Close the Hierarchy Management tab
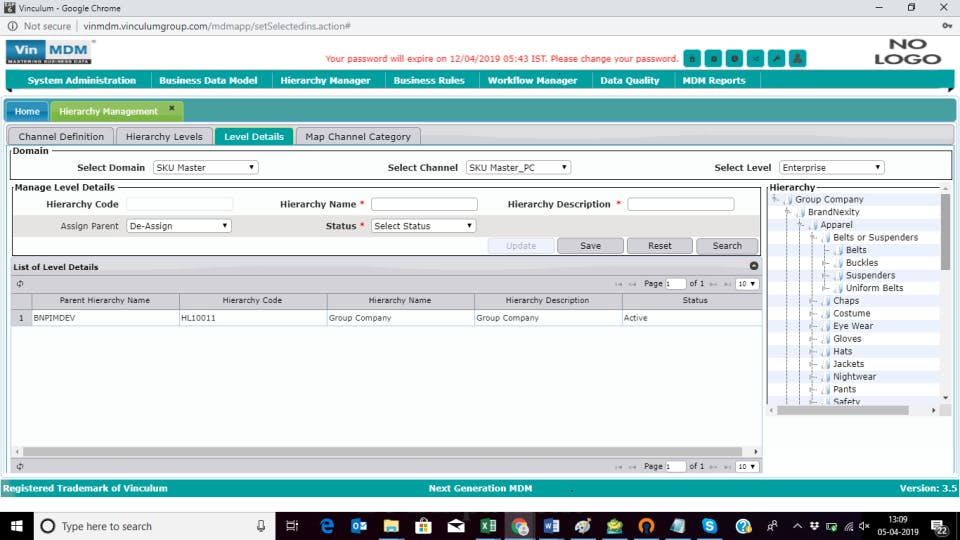 (172, 108)
